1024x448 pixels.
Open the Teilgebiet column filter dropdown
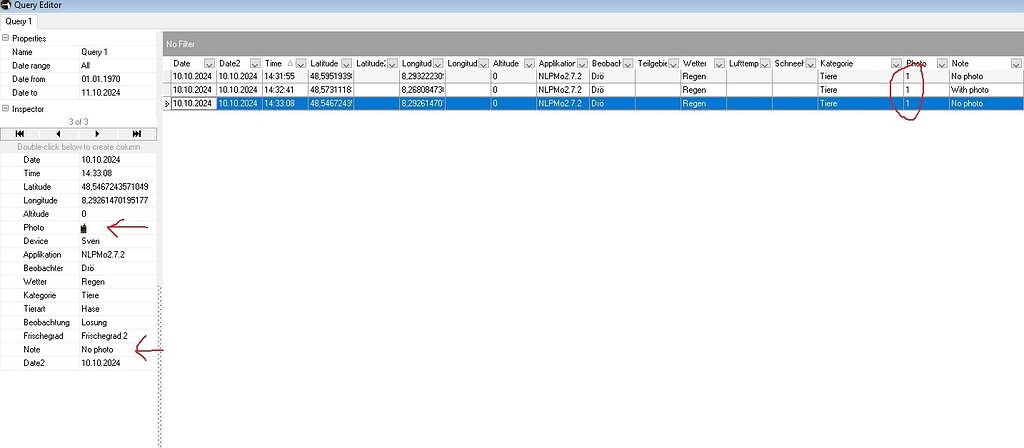pyautogui.click(x=673, y=63)
